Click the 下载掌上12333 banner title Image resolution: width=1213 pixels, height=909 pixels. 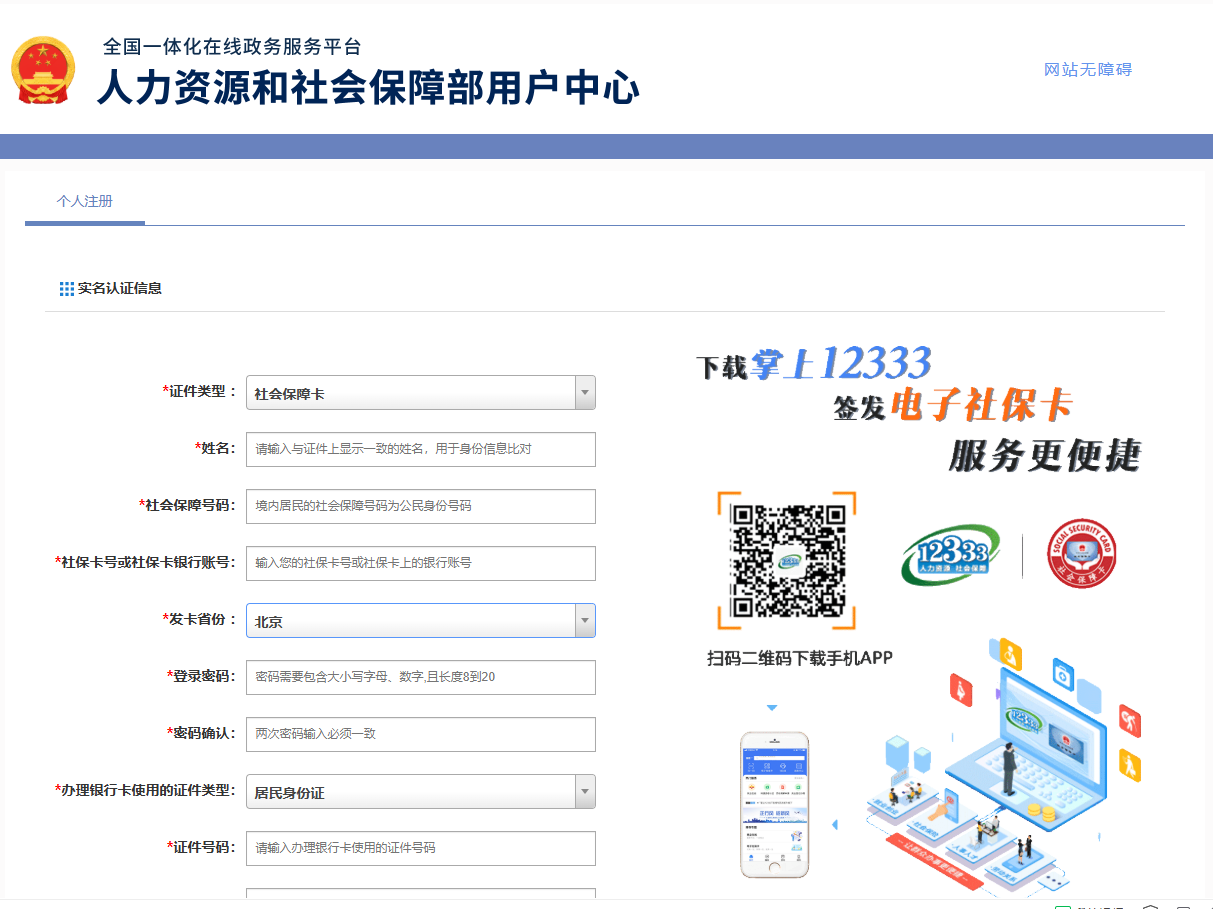(814, 364)
